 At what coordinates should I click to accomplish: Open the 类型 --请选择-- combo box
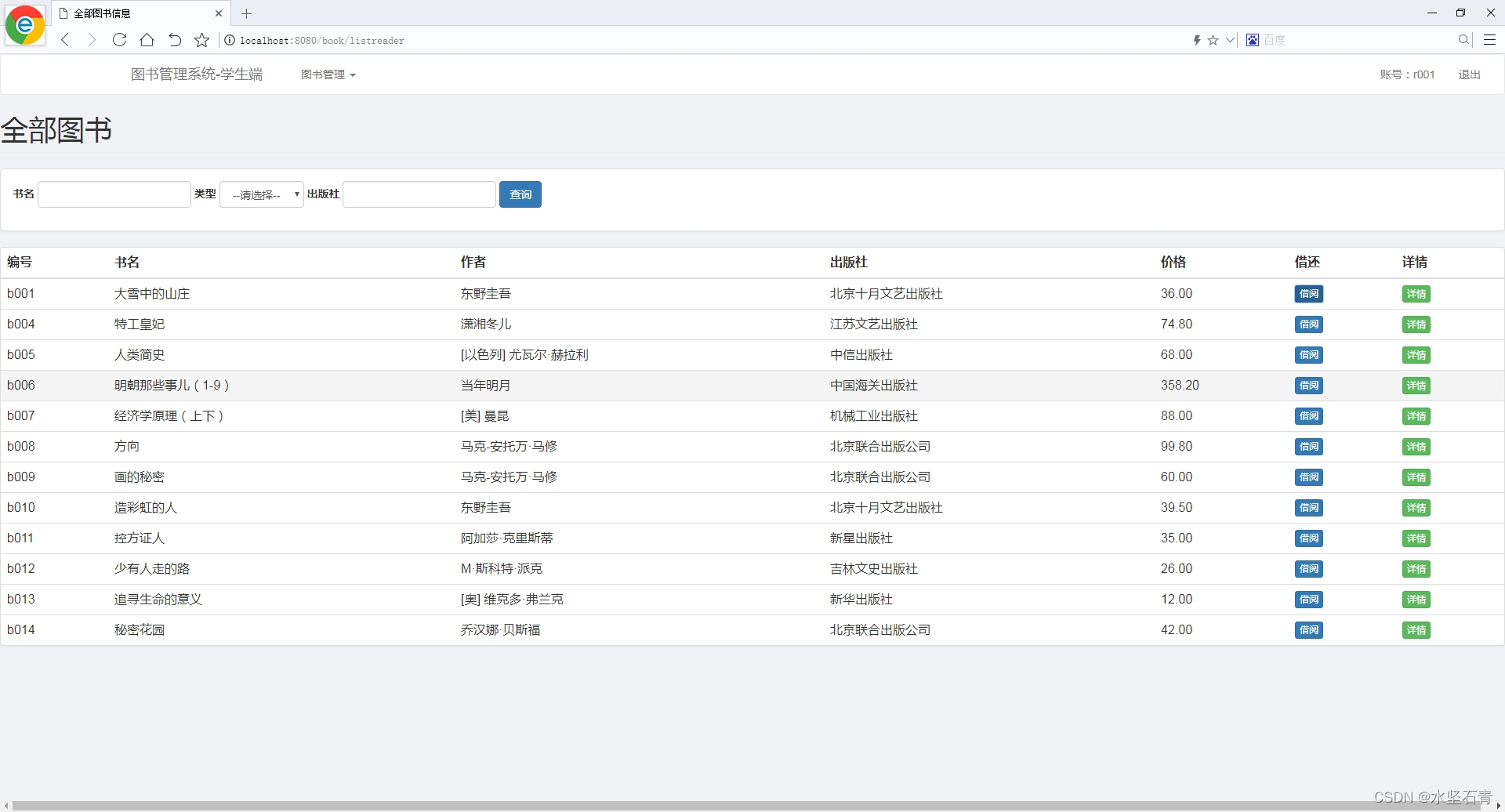tap(262, 194)
